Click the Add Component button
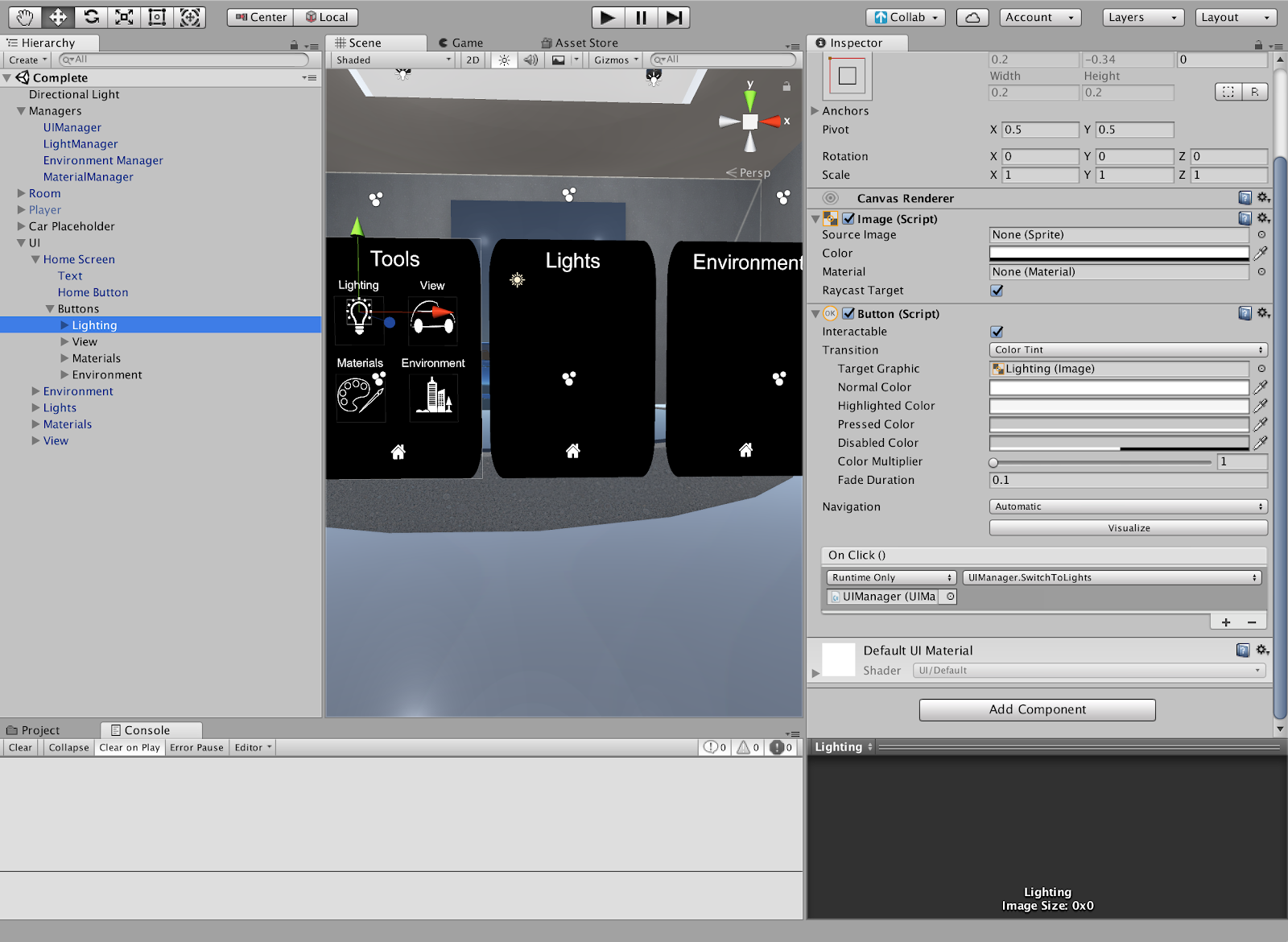This screenshot has height=942, width=1288. pyautogui.click(x=1037, y=709)
